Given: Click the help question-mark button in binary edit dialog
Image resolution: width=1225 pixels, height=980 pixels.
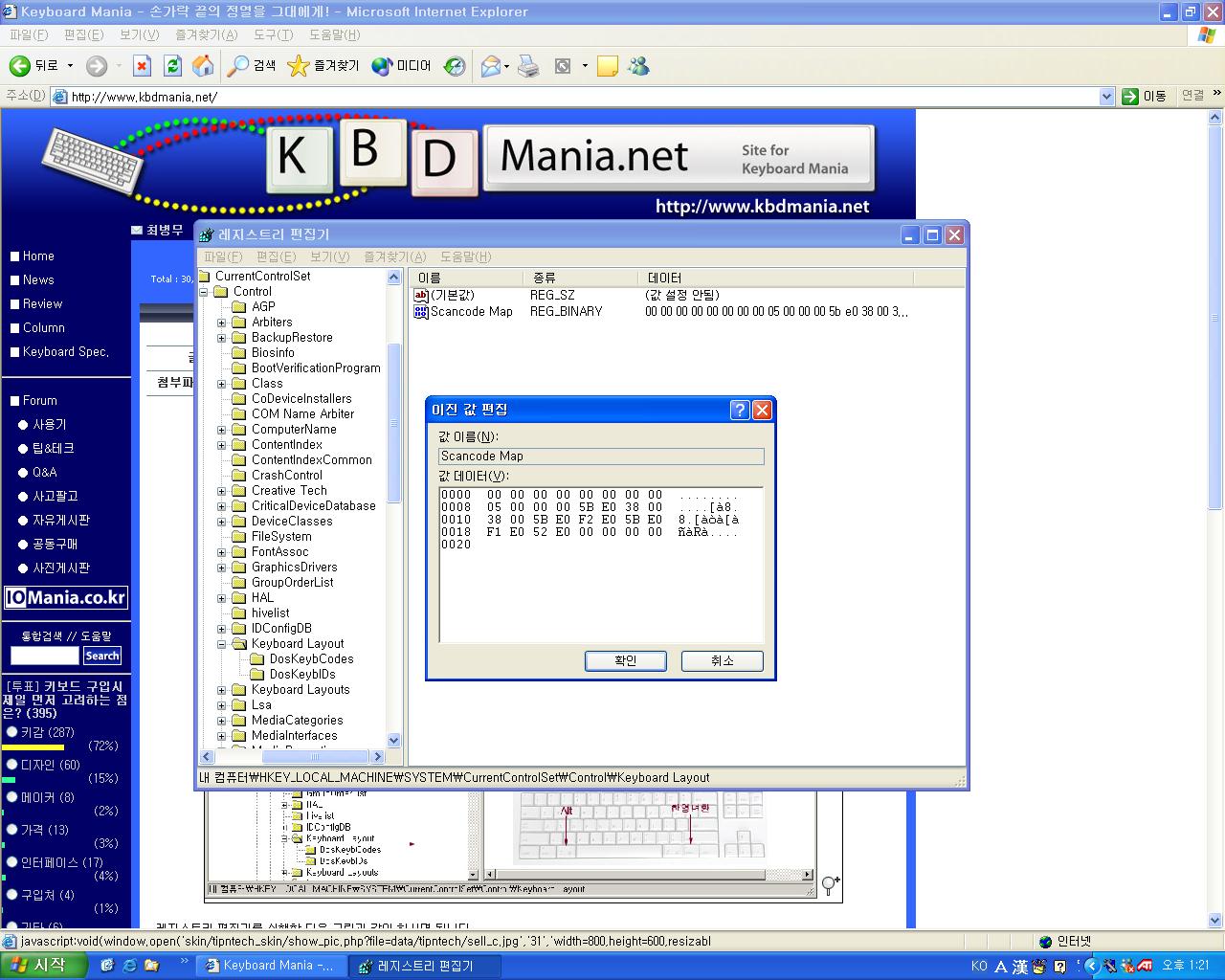Looking at the screenshot, I should (x=740, y=410).
